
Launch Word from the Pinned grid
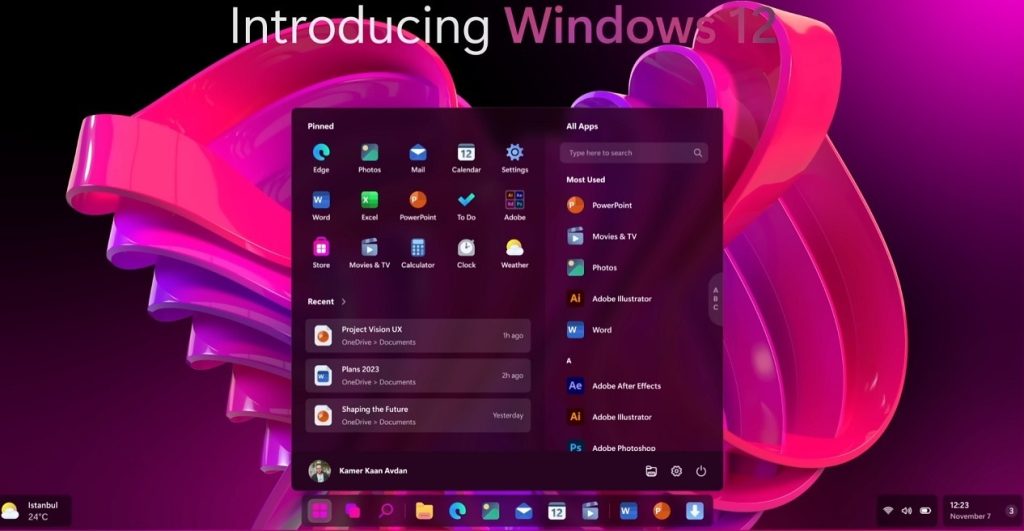[321, 206]
